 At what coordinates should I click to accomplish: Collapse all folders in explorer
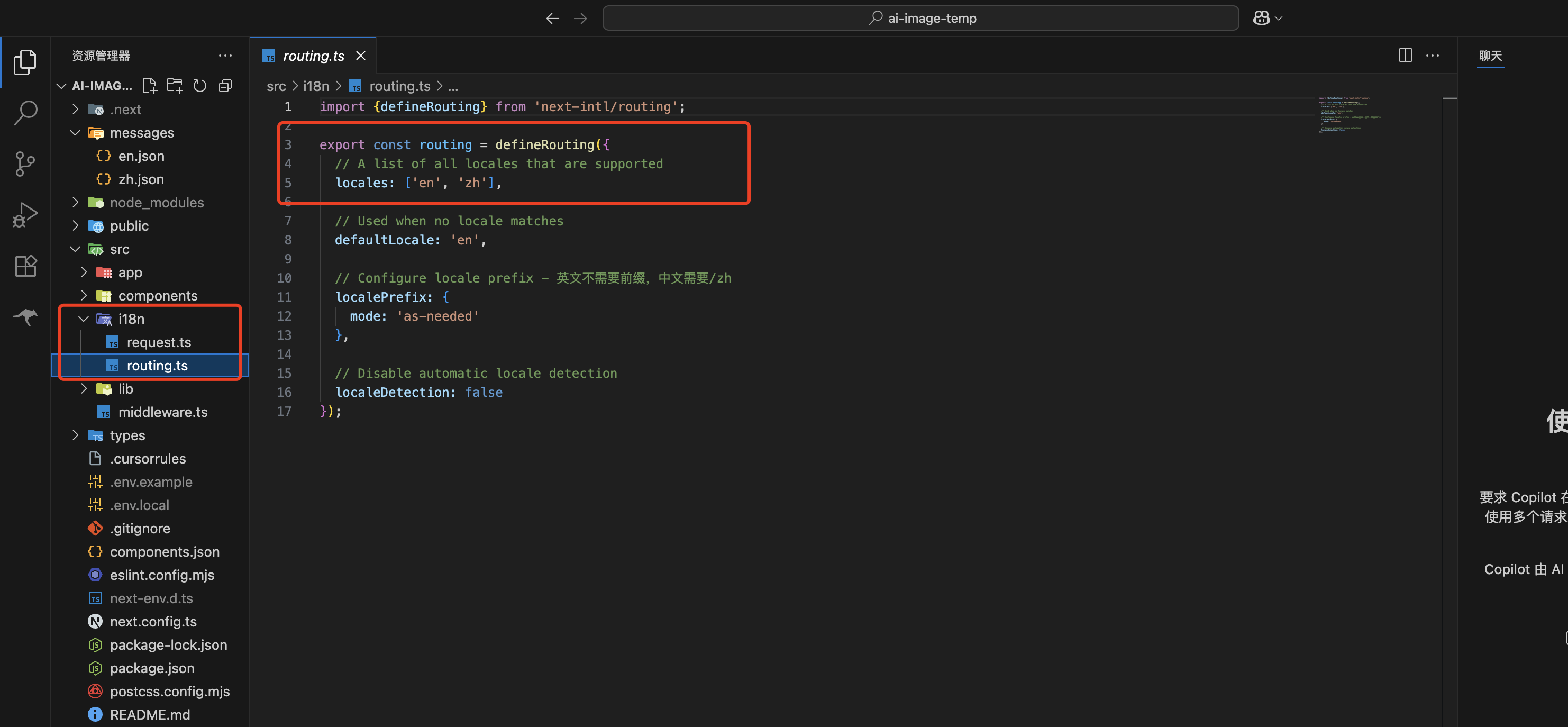(x=225, y=86)
